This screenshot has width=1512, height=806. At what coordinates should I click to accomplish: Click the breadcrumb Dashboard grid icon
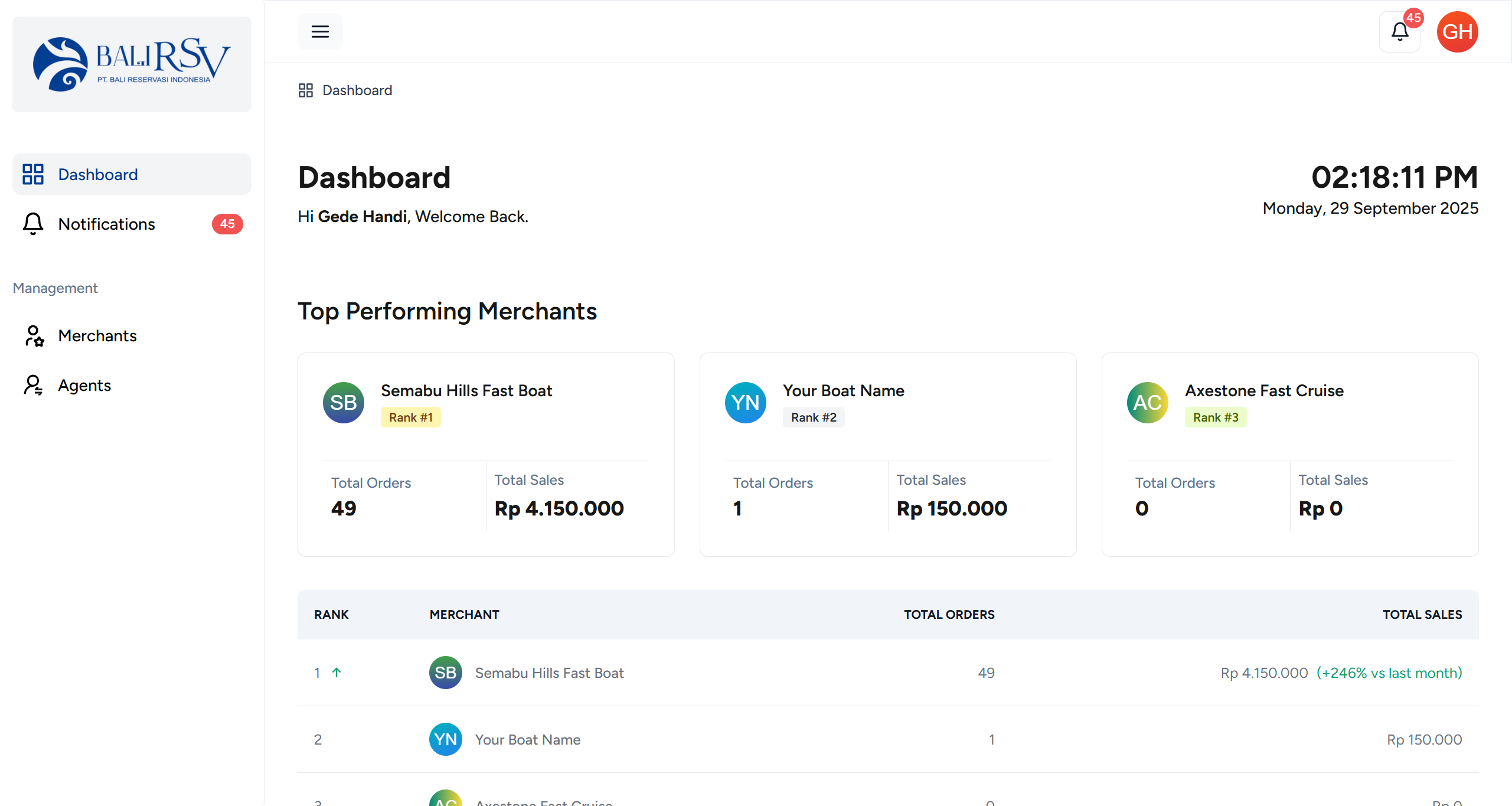coord(306,90)
